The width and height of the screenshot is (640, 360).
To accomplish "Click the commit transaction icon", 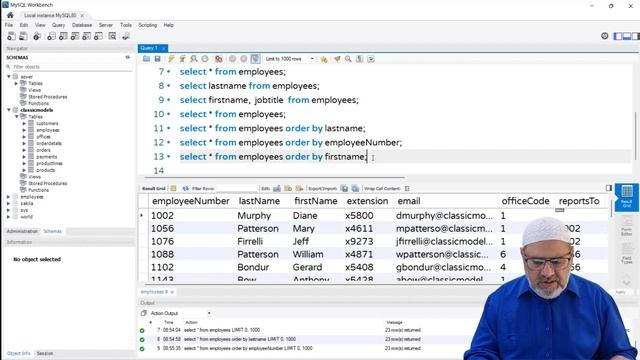I will [232, 59].
